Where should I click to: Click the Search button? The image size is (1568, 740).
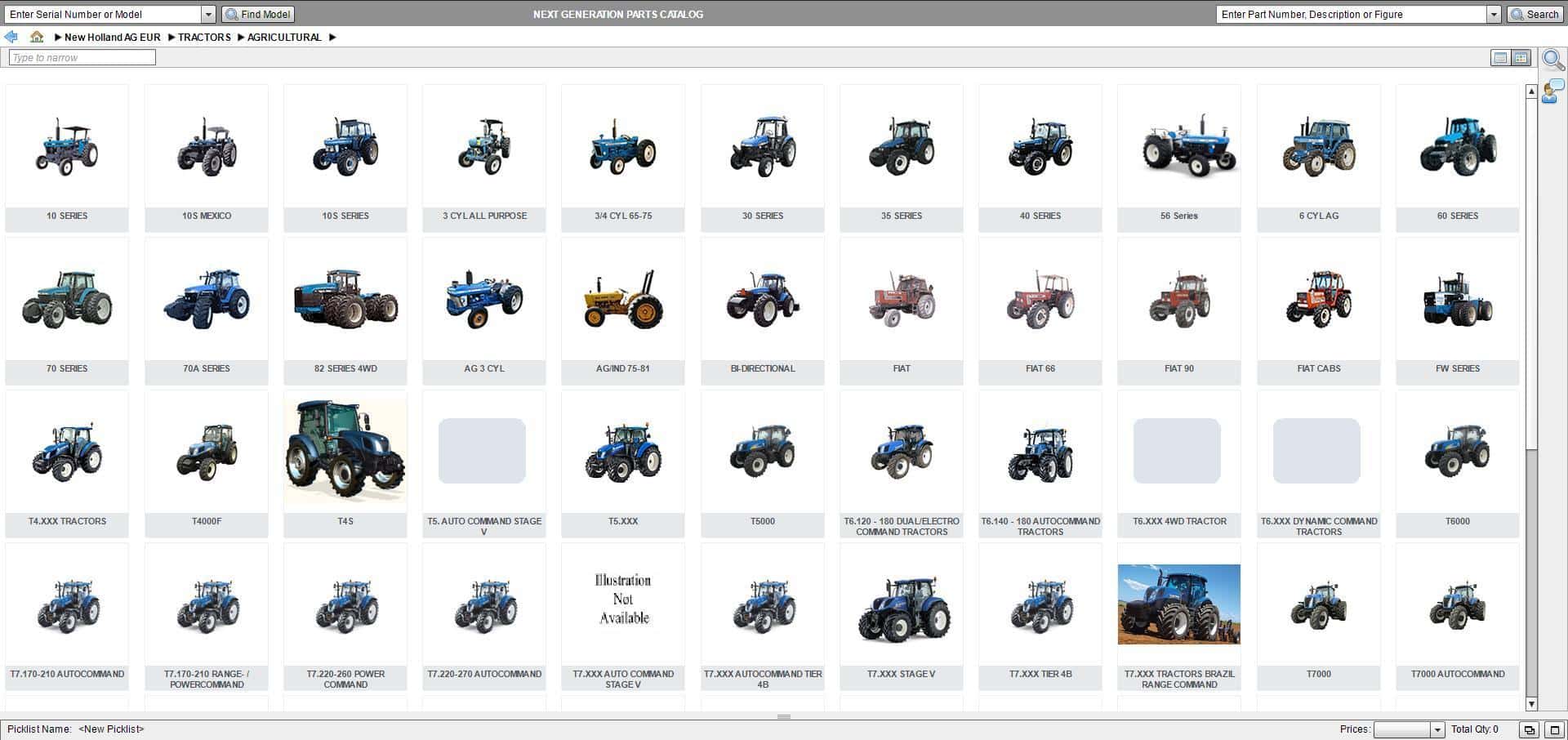1535,14
